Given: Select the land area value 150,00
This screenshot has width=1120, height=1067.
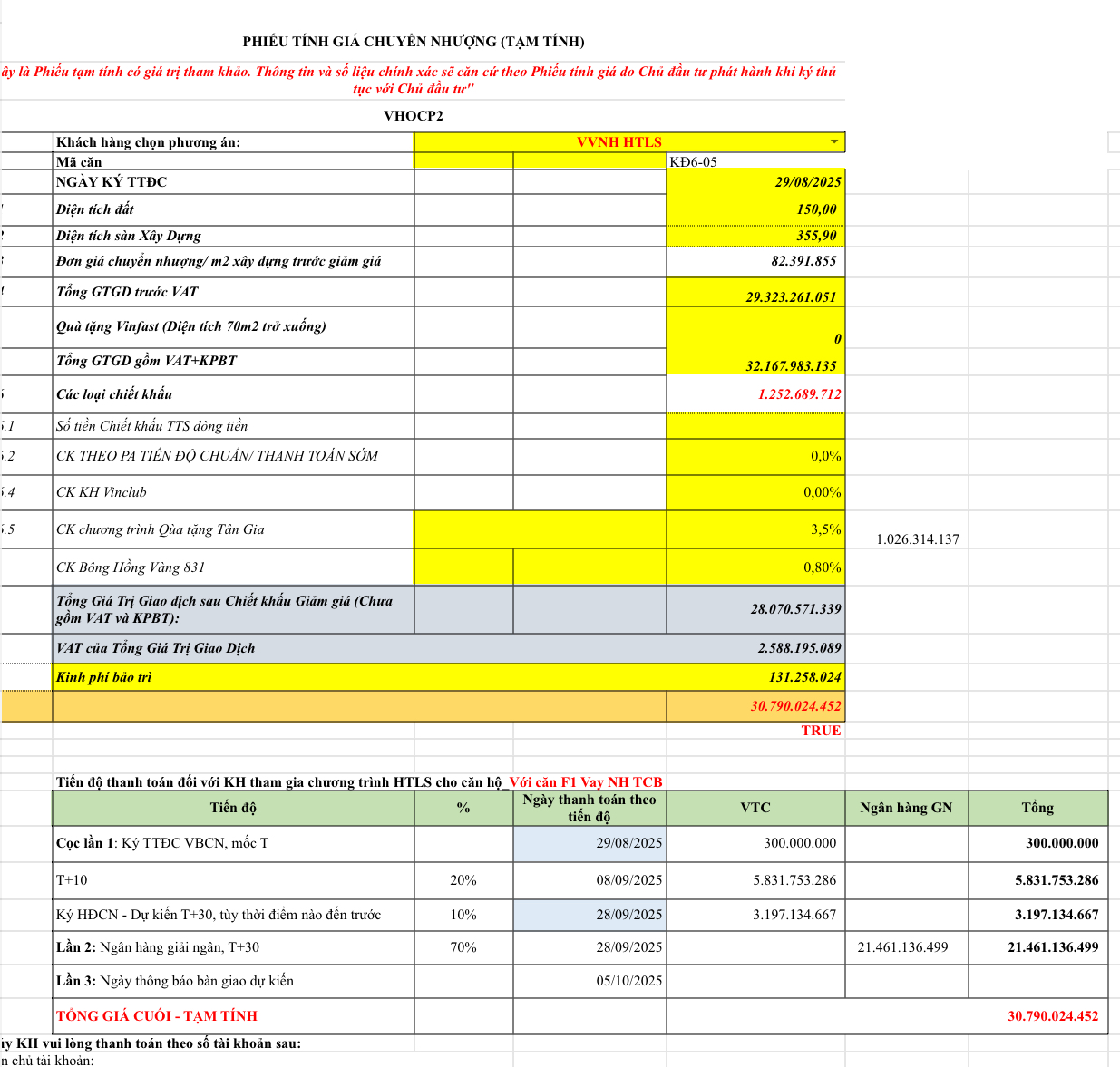Looking at the screenshot, I should point(755,209).
